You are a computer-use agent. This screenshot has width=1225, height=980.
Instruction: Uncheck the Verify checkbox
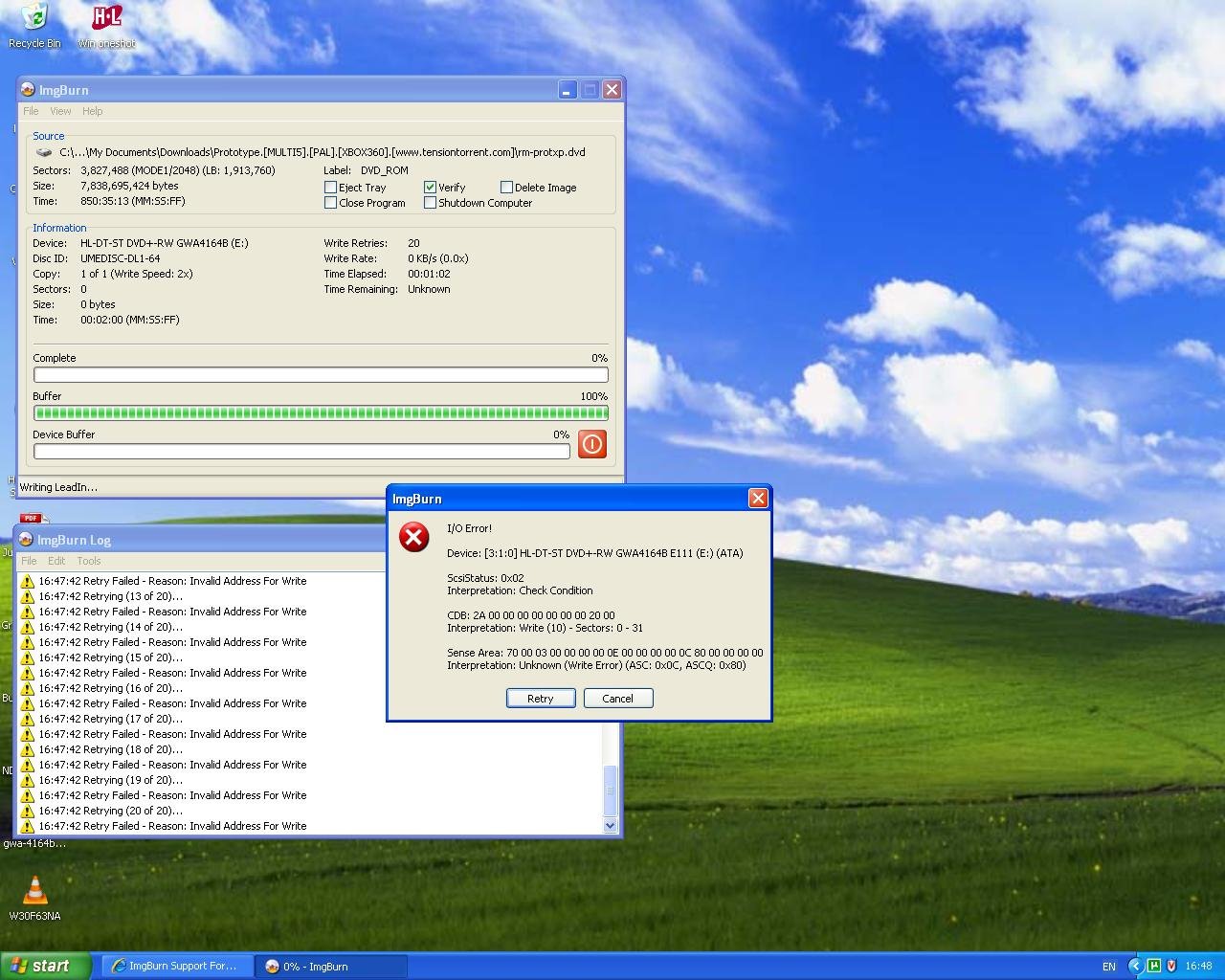(430, 188)
